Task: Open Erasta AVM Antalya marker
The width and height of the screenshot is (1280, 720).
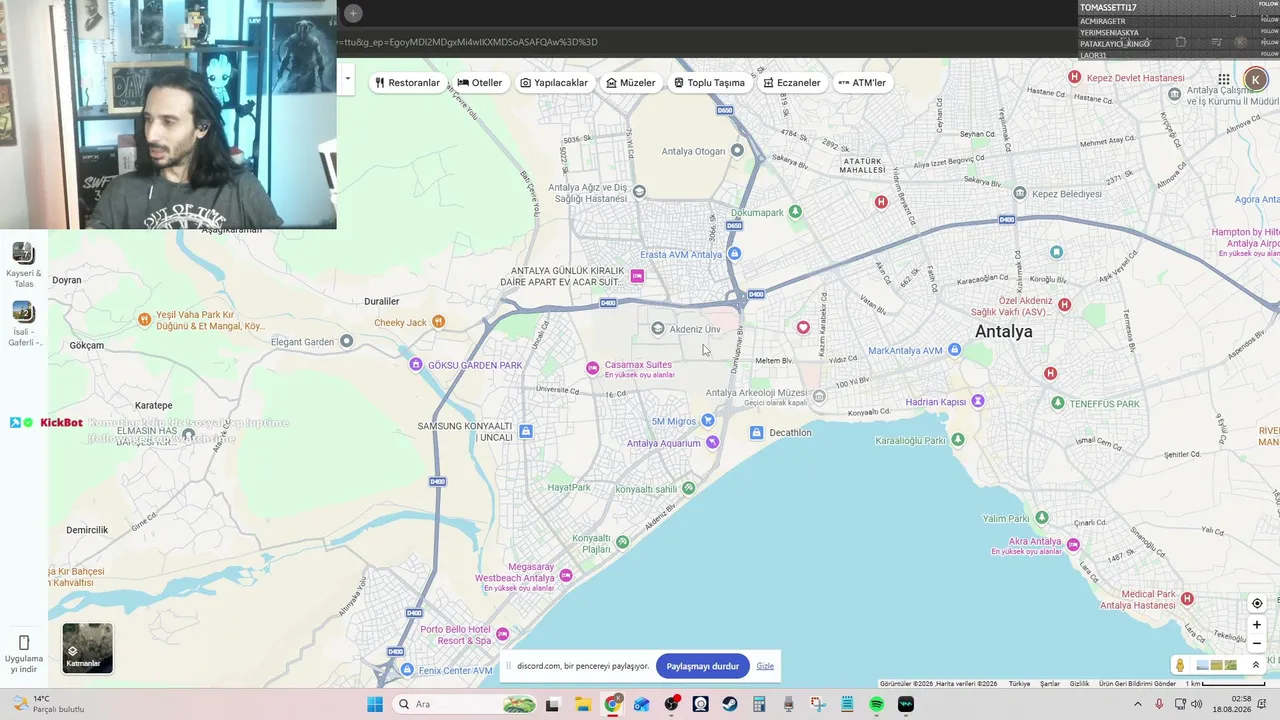Action: 735,254
